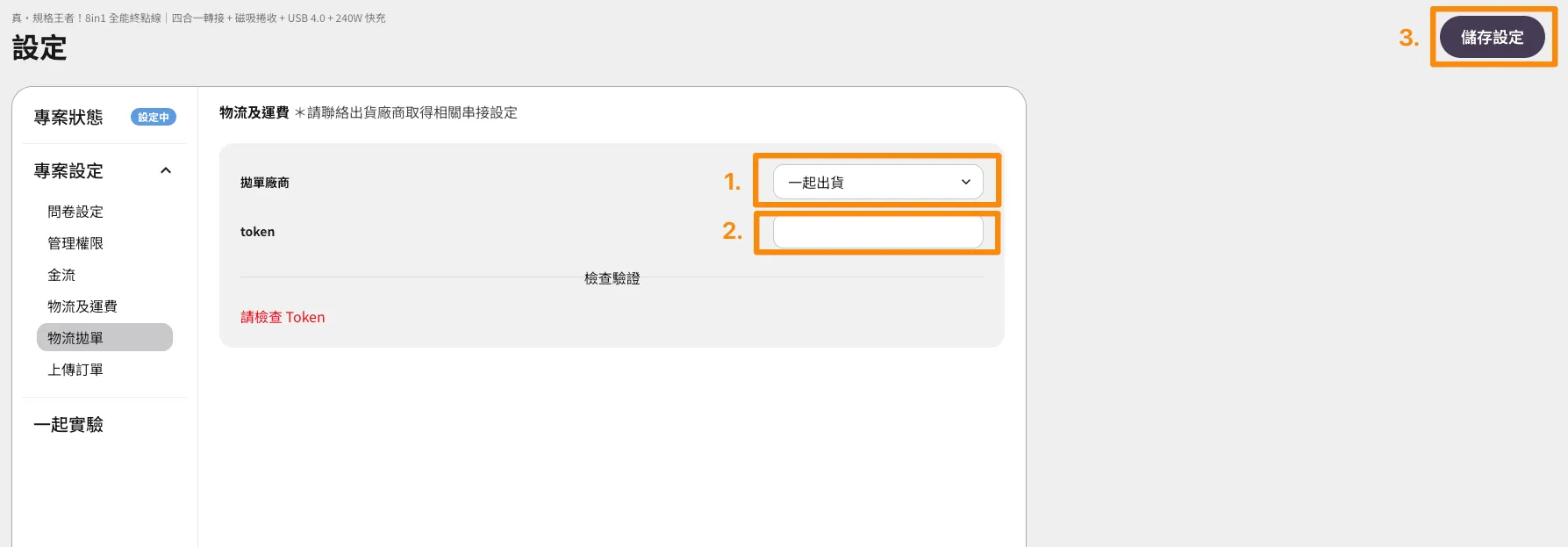The height and width of the screenshot is (547, 1568).
Task: Collapse 專案設定 using its chevron arrow
Action: [166, 170]
